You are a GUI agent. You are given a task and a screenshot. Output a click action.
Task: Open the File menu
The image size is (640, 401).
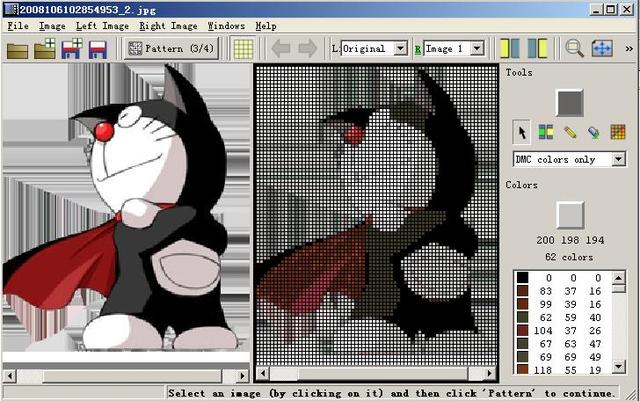pos(18,26)
